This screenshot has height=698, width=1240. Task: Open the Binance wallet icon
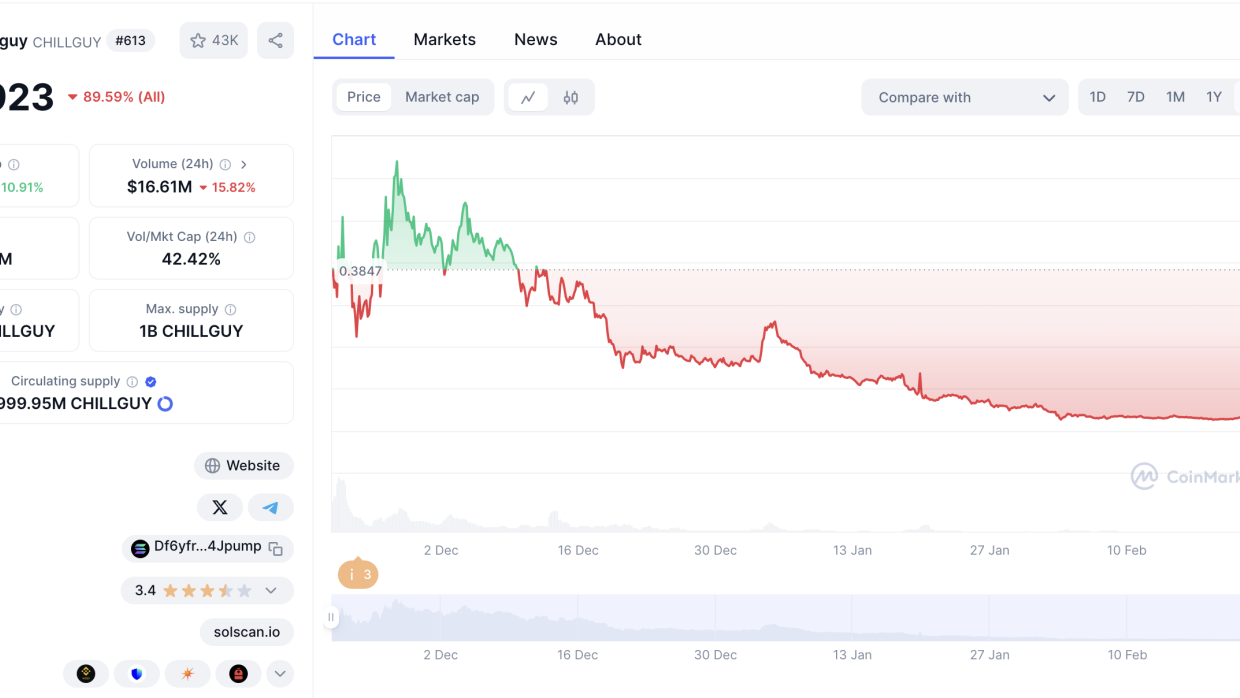pyautogui.click(x=86, y=674)
